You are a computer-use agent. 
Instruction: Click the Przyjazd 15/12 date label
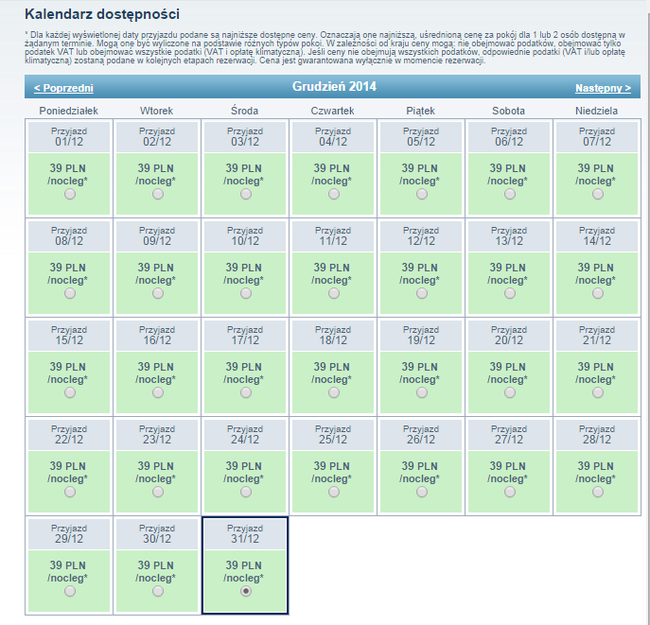(x=69, y=335)
